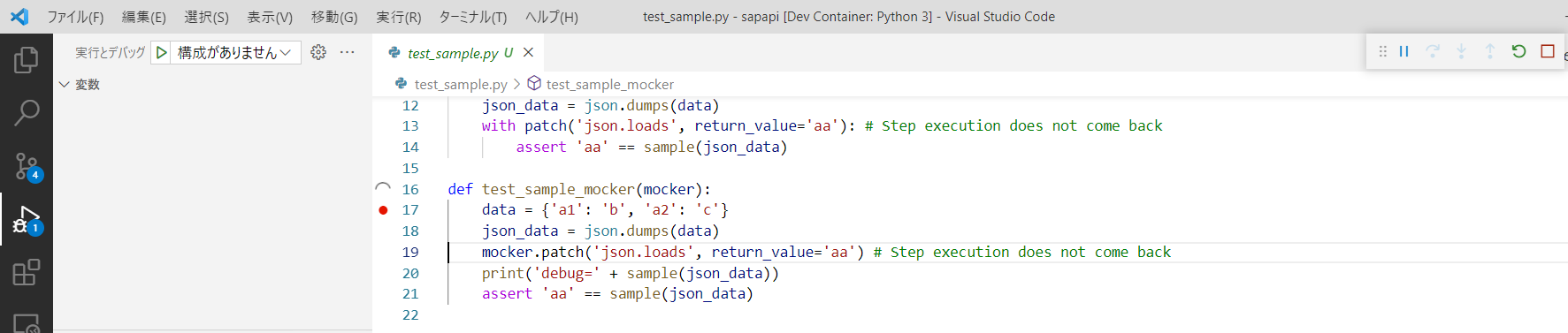Open launch.json with the gear icon
Viewport: 1568px width, 333px height.
pyautogui.click(x=318, y=53)
